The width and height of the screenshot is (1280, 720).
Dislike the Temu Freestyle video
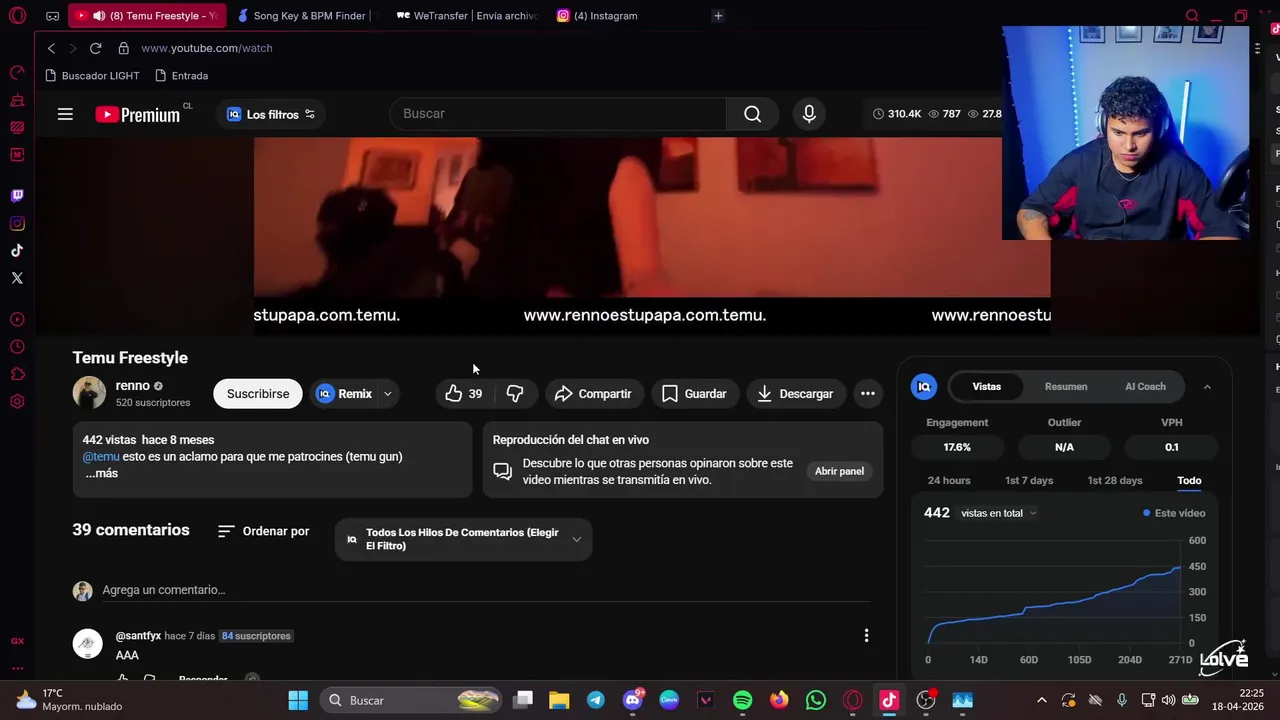pos(515,394)
